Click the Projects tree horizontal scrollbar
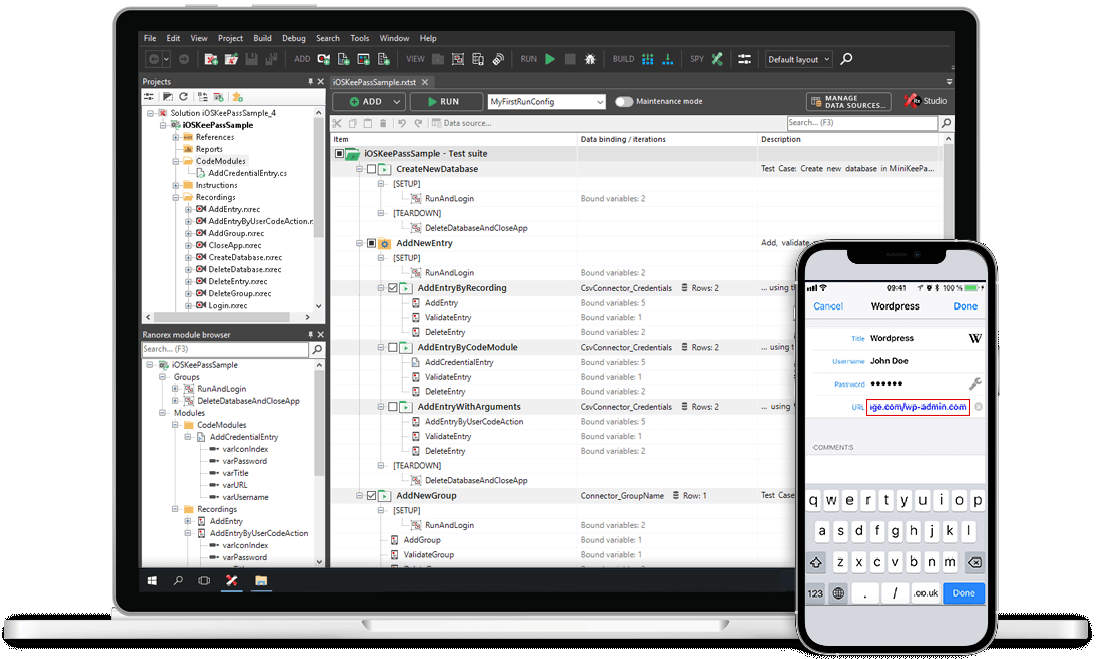 [227, 317]
